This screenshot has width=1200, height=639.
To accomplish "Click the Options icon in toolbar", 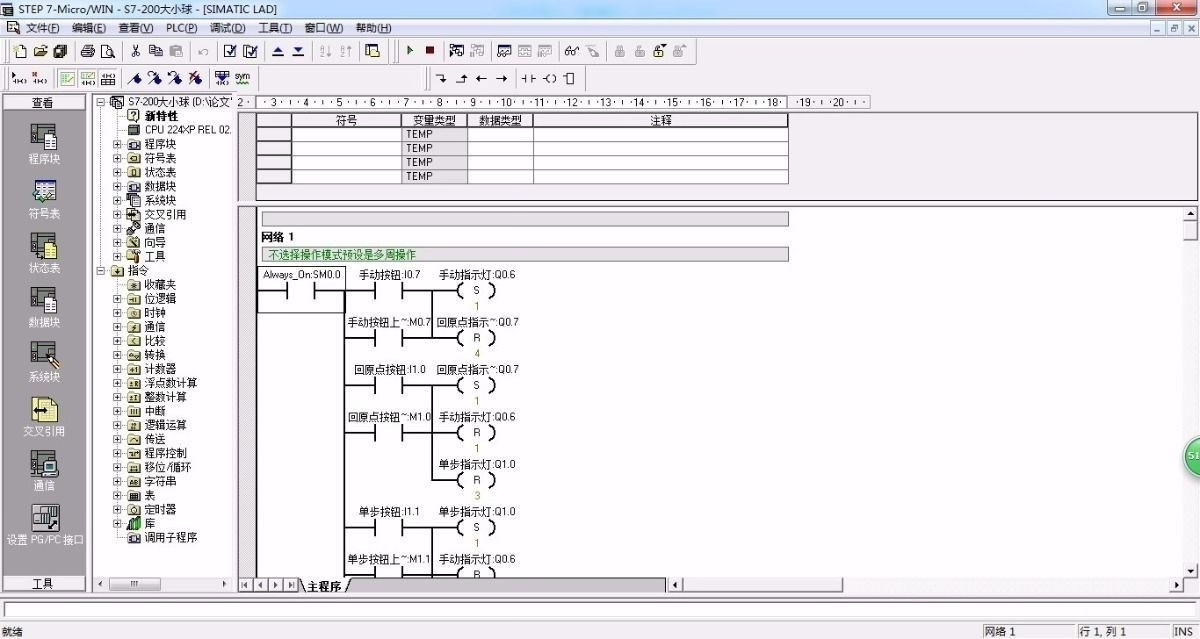I will pos(372,51).
